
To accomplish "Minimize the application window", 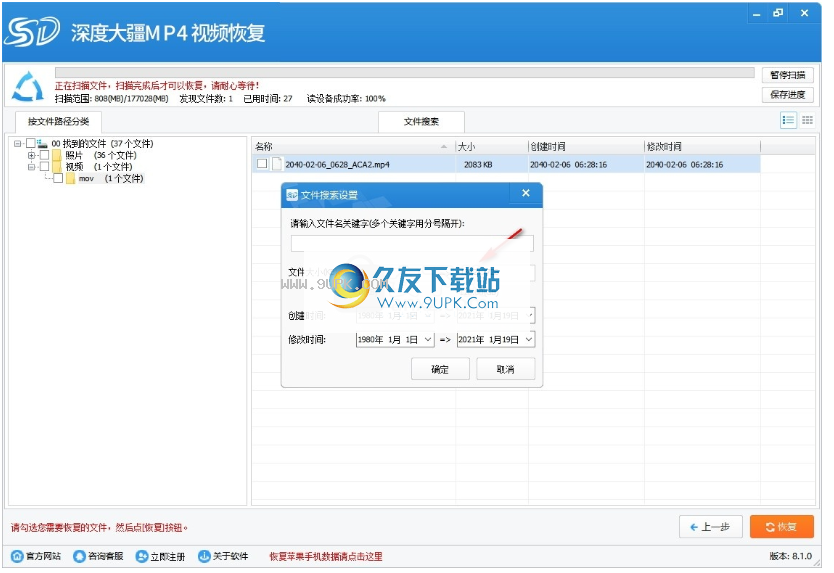I will click(756, 13).
